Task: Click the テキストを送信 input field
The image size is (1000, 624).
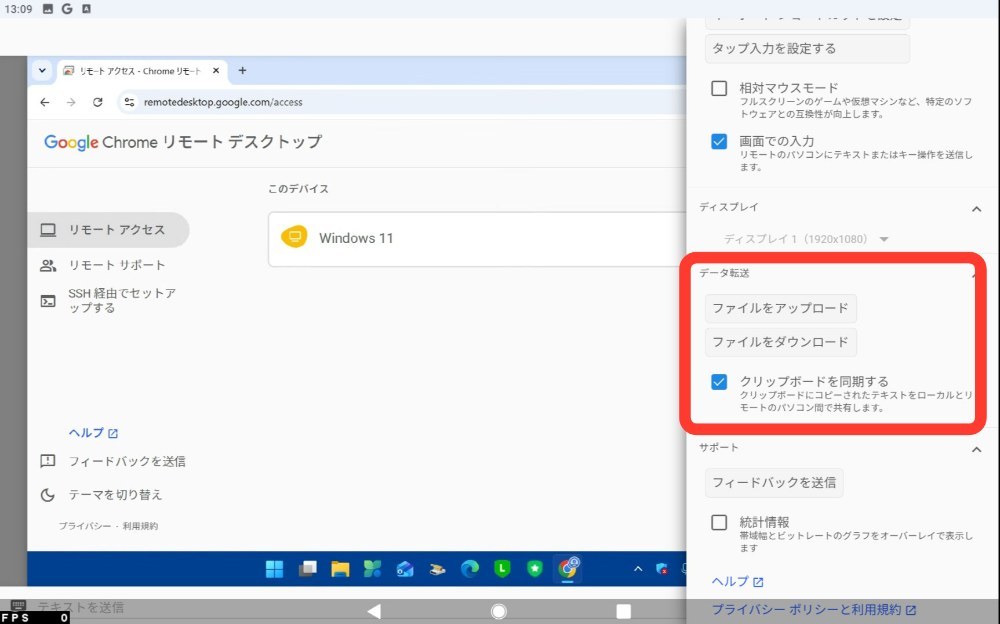Action: point(357,607)
